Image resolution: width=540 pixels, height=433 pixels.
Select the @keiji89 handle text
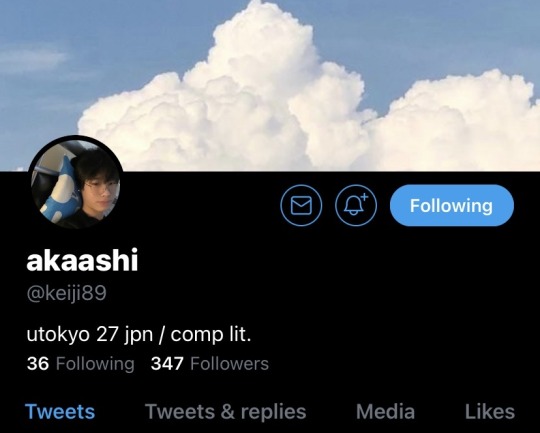(66, 293)
